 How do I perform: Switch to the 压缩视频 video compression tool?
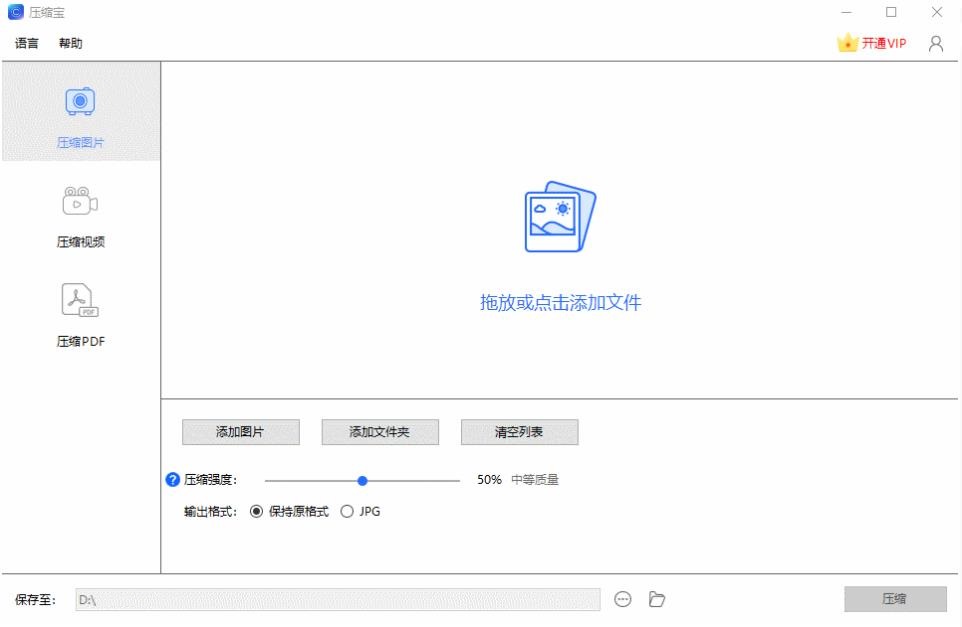coord(80,213)
